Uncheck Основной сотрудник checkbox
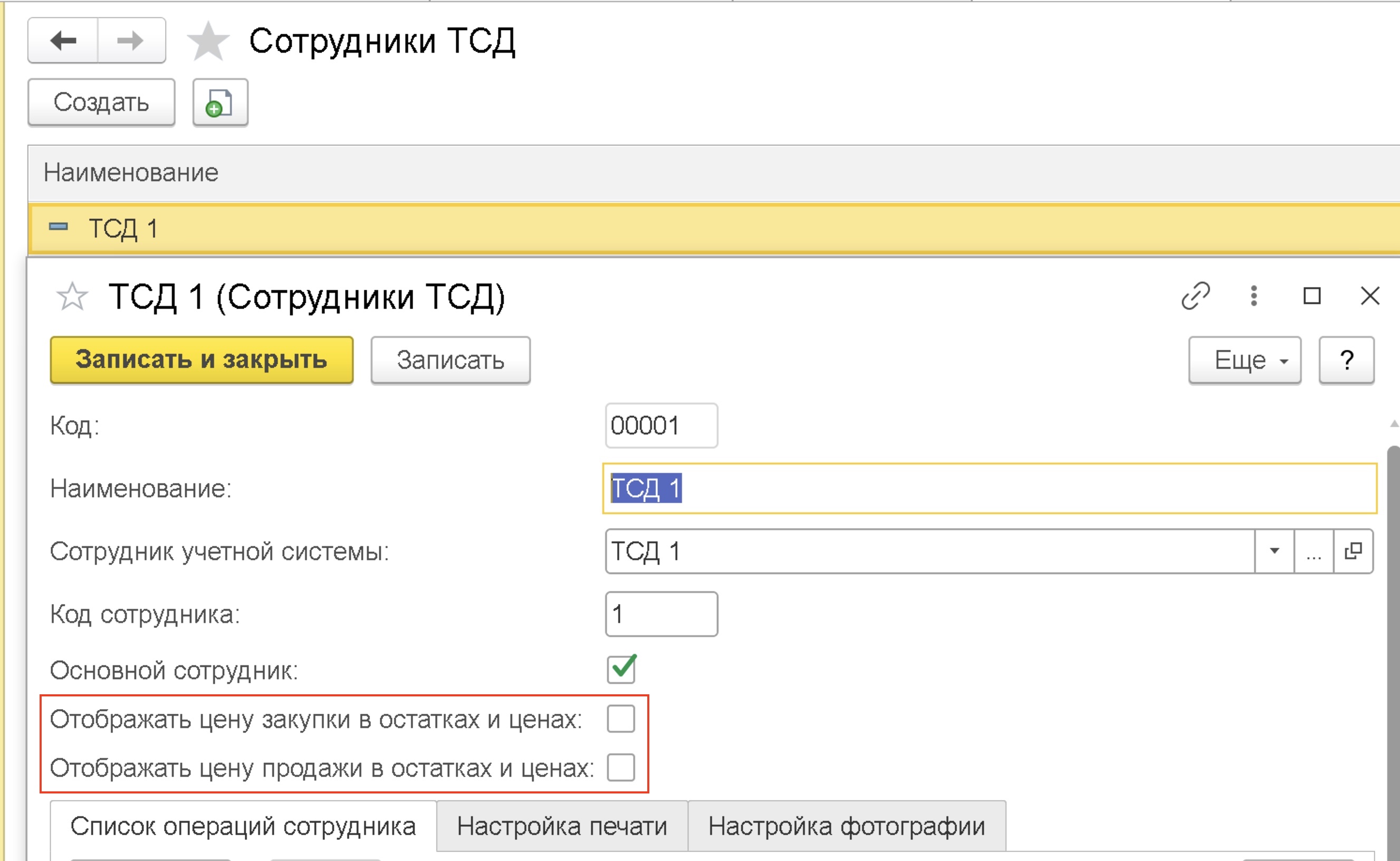 pyautogui.click(x=621, y=669)
